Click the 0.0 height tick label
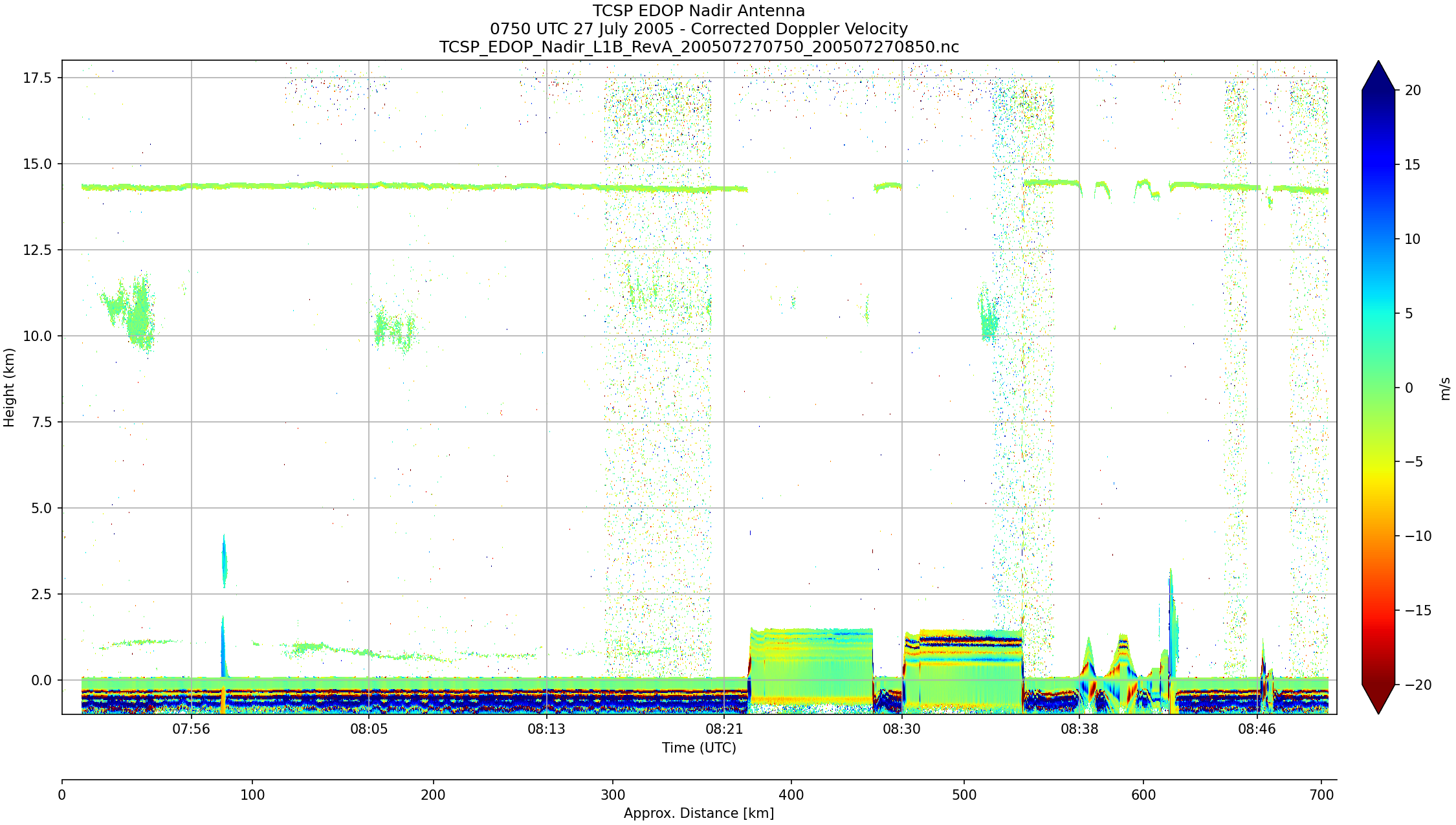This screenshot has width=1456, height=825. tap(41, 680)
